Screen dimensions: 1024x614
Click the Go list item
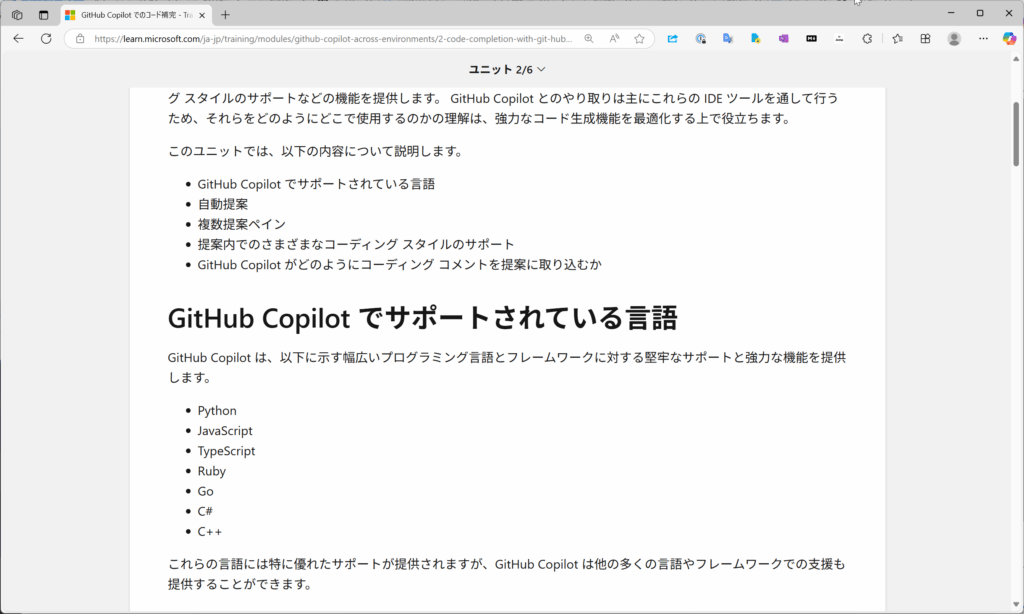(205, 491)
